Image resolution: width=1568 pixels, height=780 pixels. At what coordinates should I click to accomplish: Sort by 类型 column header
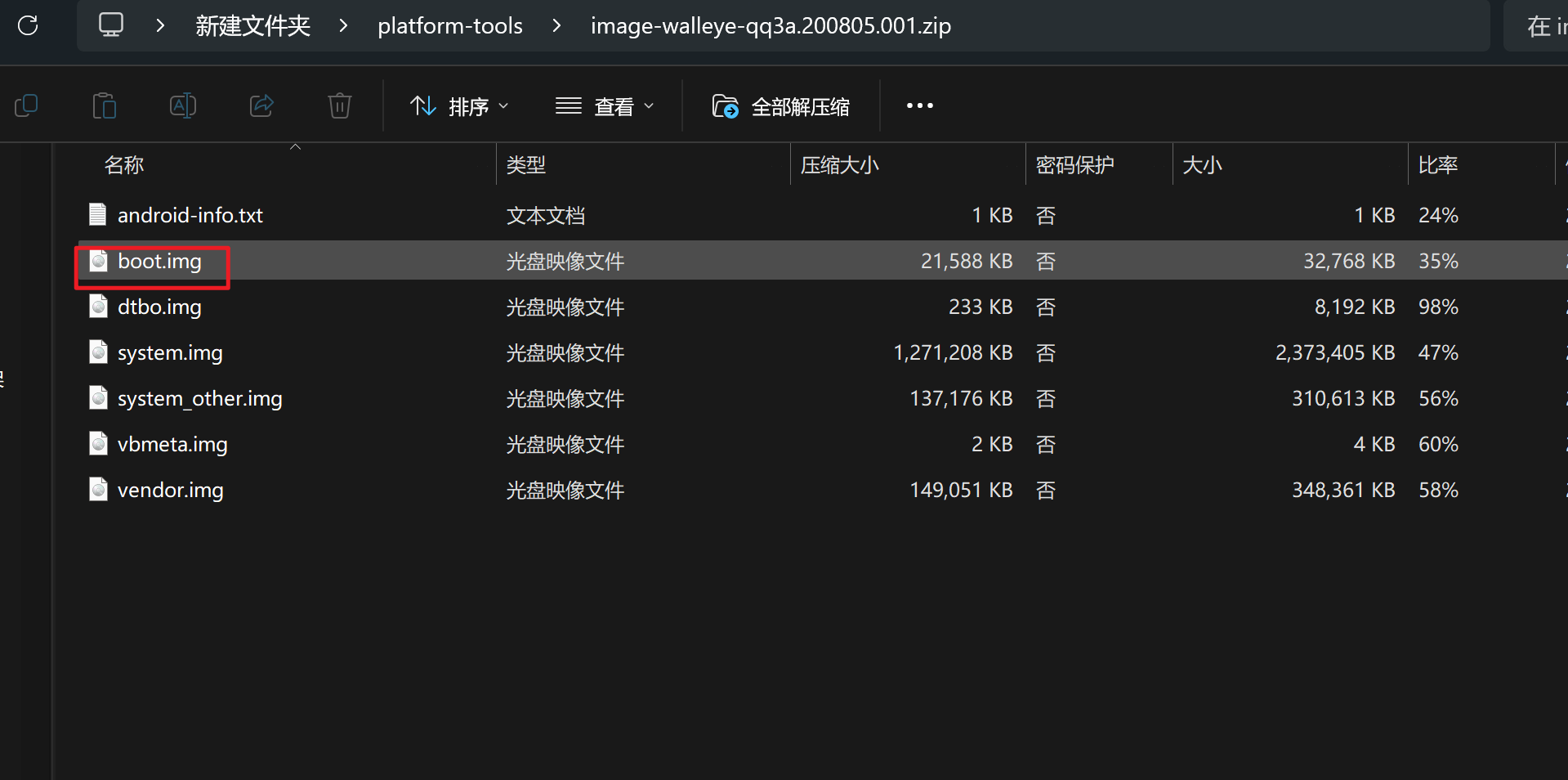tap(526, 164)
